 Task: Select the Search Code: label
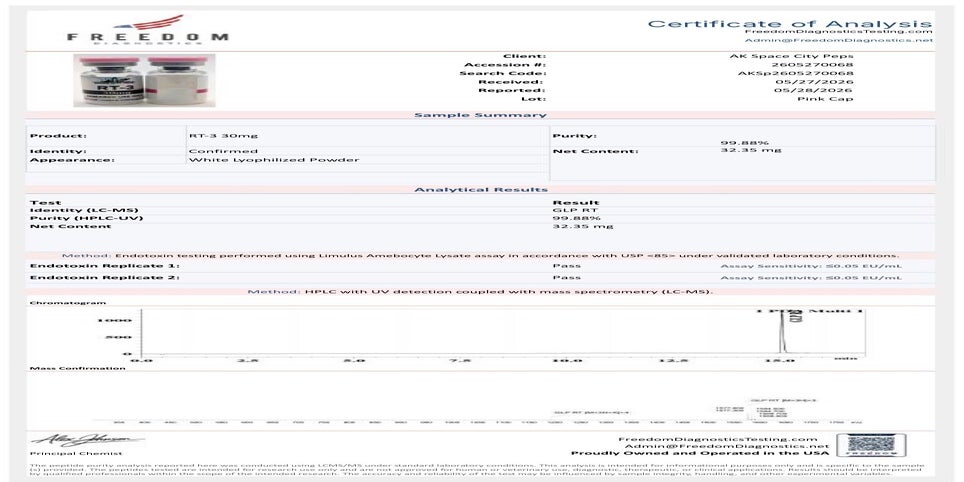coord(502,73)
